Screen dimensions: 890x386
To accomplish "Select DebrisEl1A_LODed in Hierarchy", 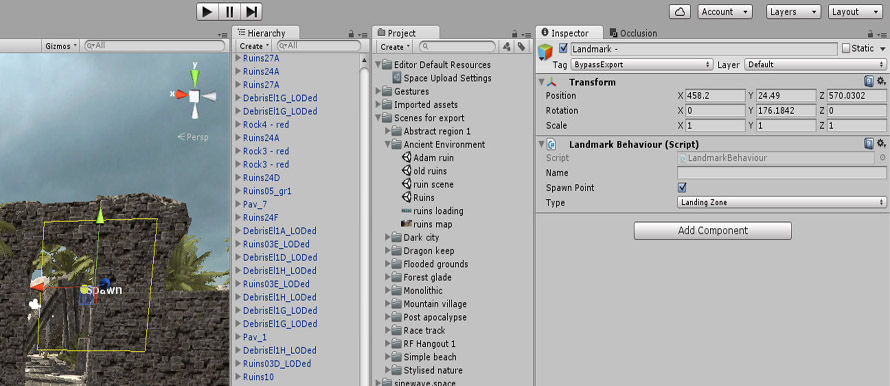I will (x=280, y=230).
